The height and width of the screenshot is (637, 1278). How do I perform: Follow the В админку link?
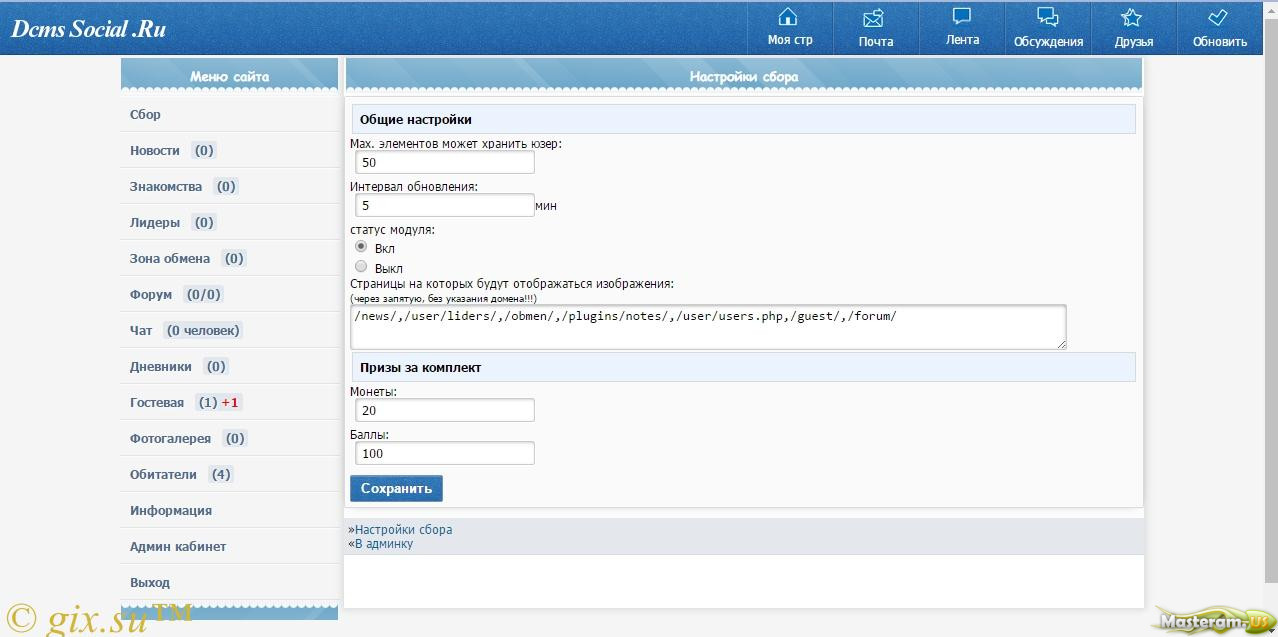coord(383,544)
